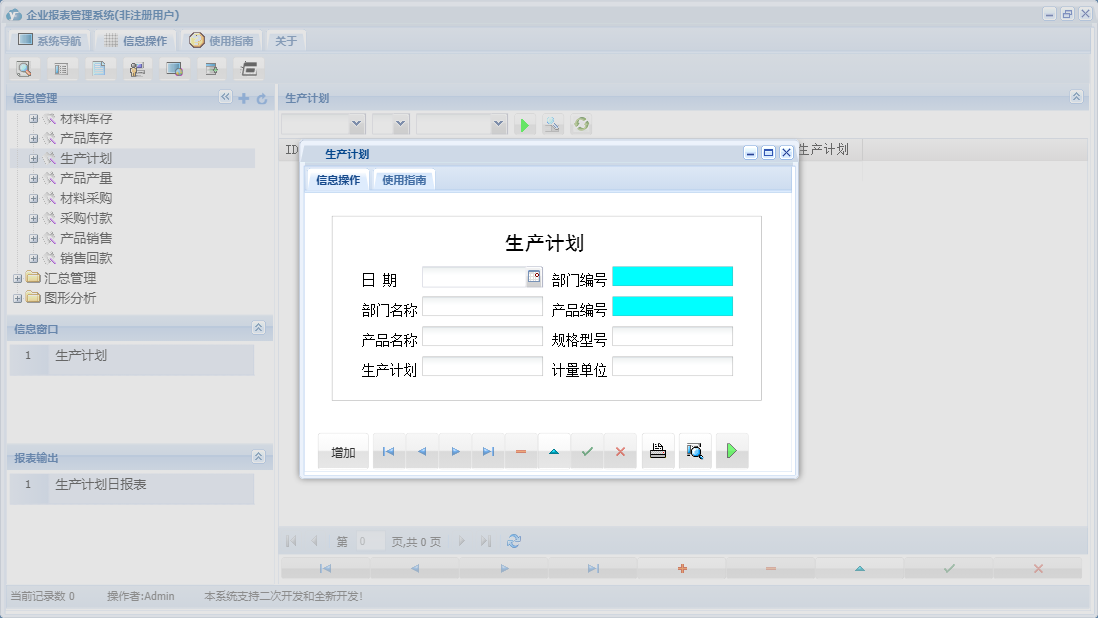Confirm the record with the green checkmark

587,451
